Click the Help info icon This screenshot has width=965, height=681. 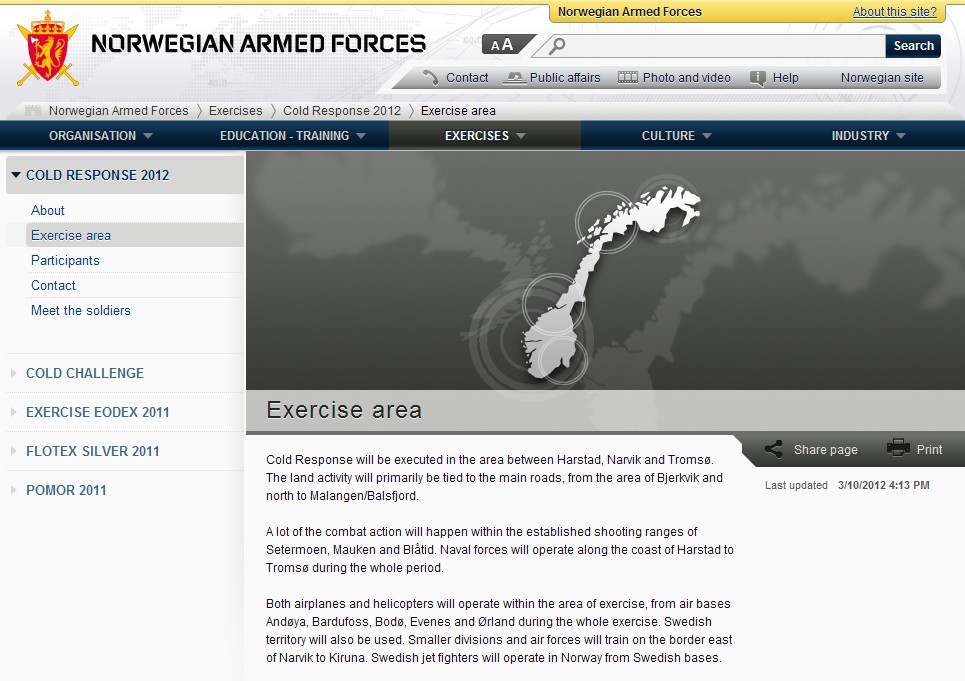(758, 77)
